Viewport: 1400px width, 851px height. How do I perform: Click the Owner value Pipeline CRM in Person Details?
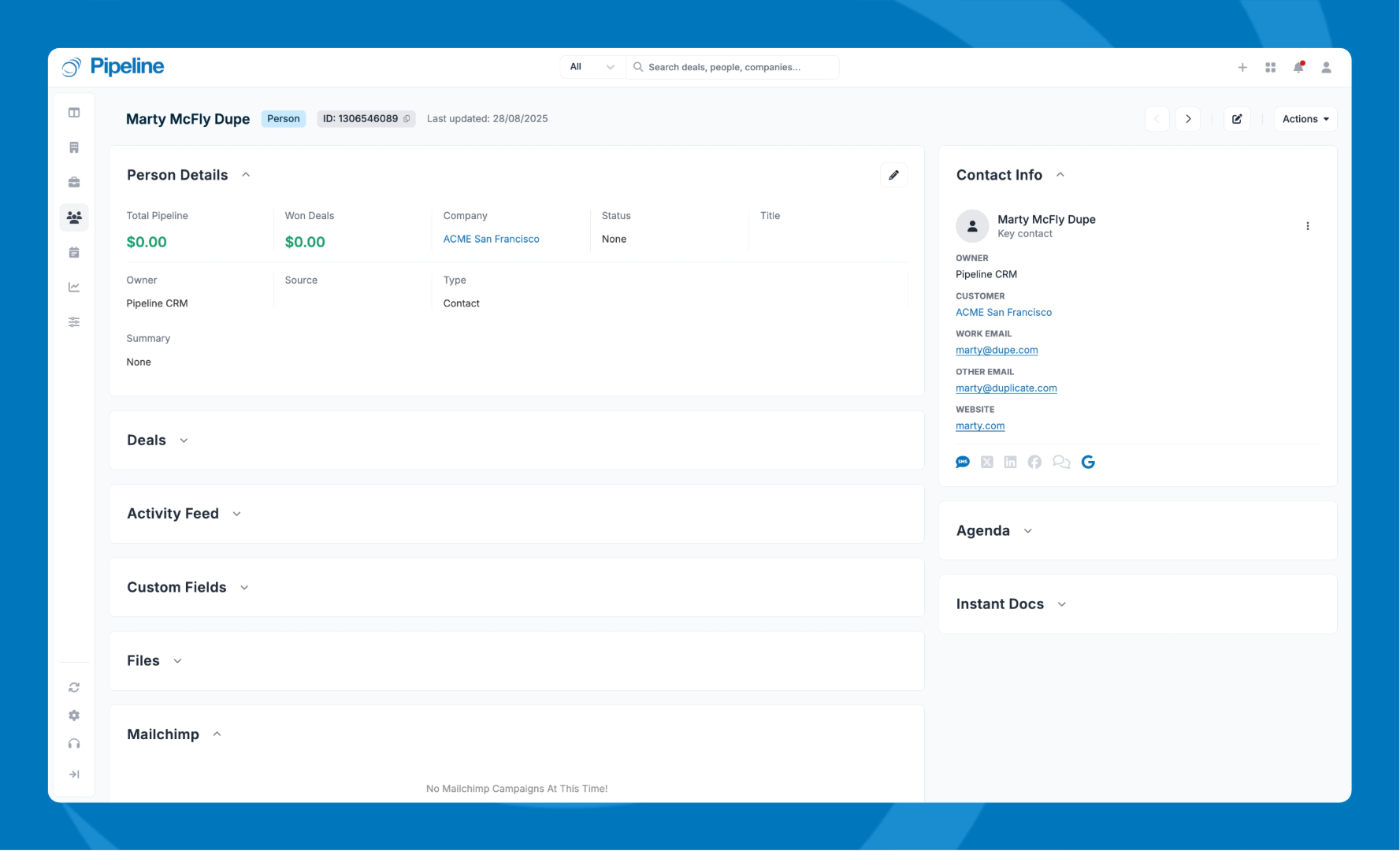click(157, 304)
